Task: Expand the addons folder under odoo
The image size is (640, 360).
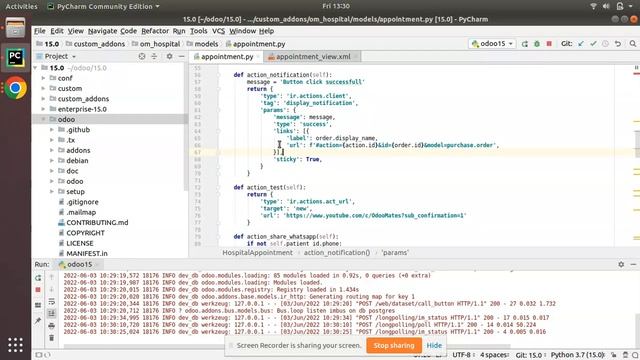Action: point(52,150)
